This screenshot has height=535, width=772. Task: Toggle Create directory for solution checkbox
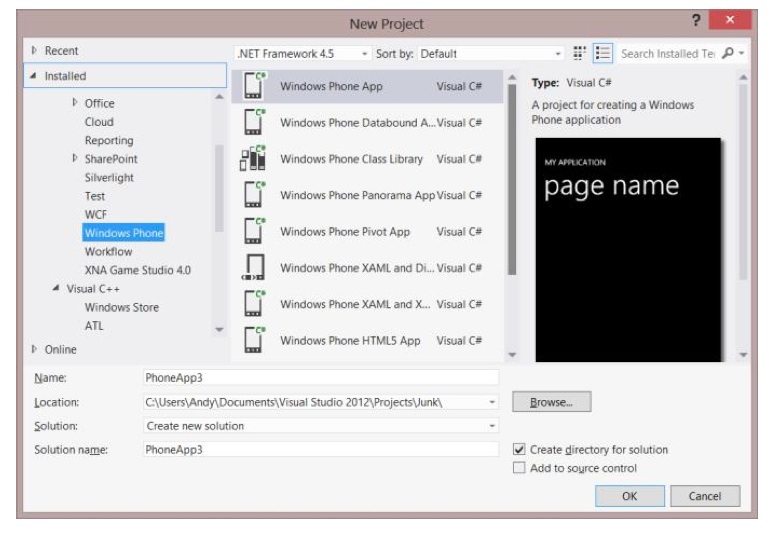click(x=519, y=449)
